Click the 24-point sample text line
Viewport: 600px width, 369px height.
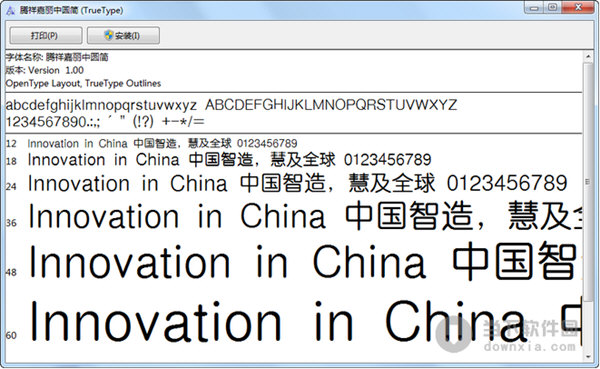click(x=297, y=183)
